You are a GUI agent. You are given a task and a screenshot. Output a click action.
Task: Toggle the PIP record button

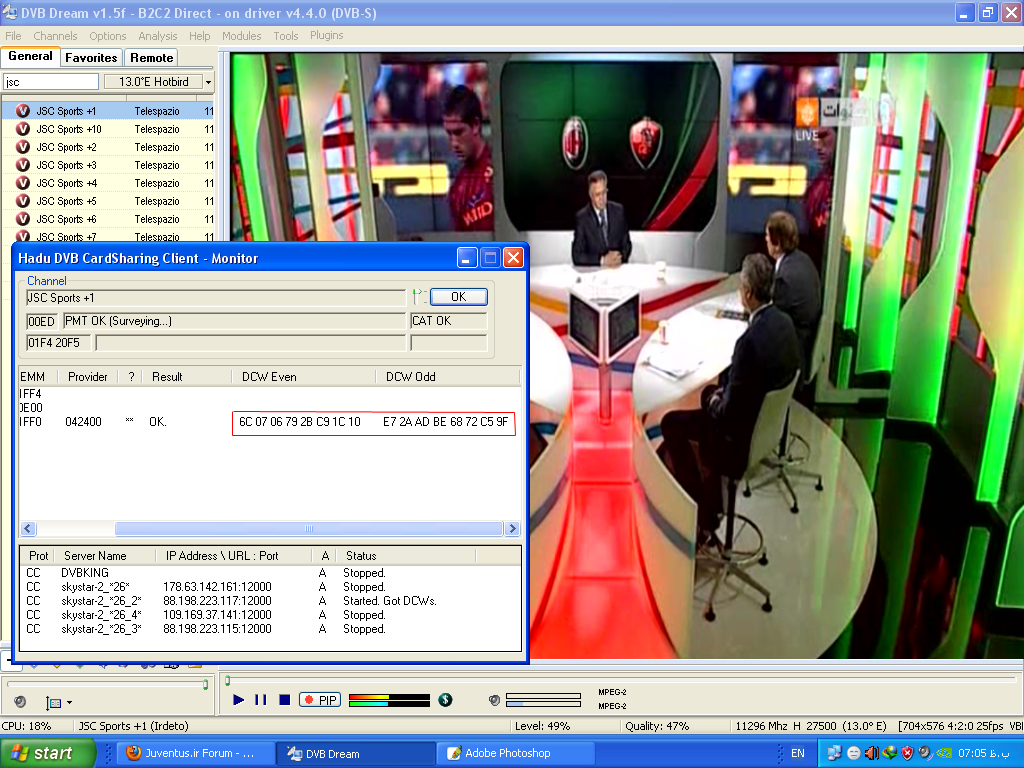(x=320, y=700)
